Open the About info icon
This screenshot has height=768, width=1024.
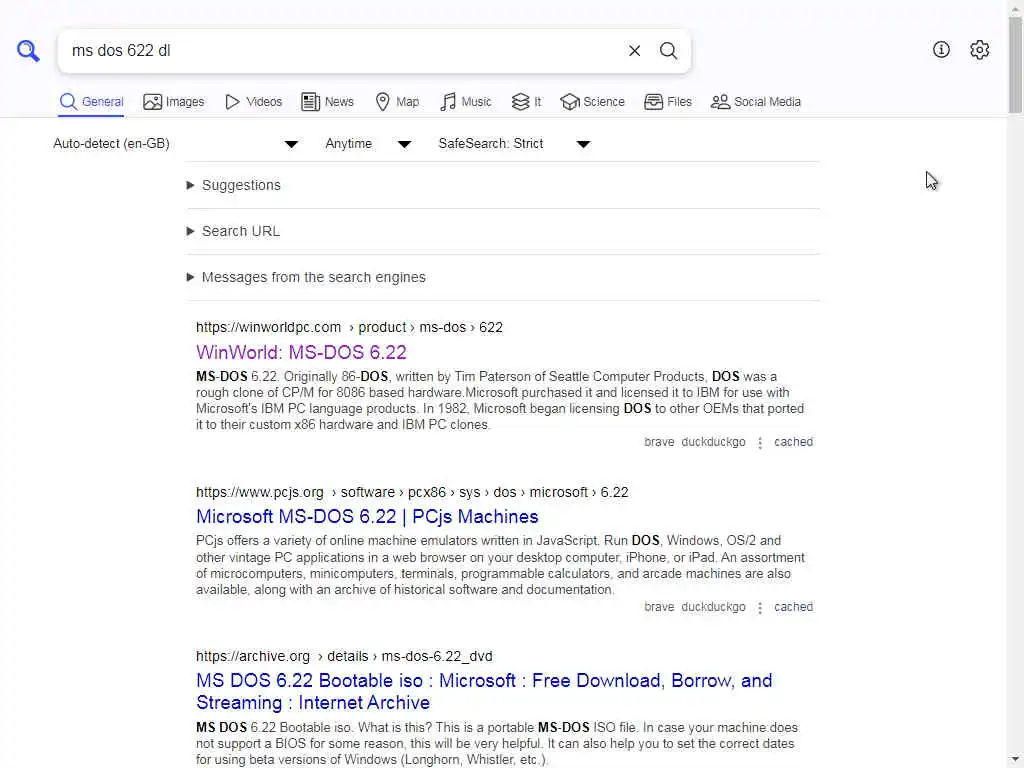[941, 50]
